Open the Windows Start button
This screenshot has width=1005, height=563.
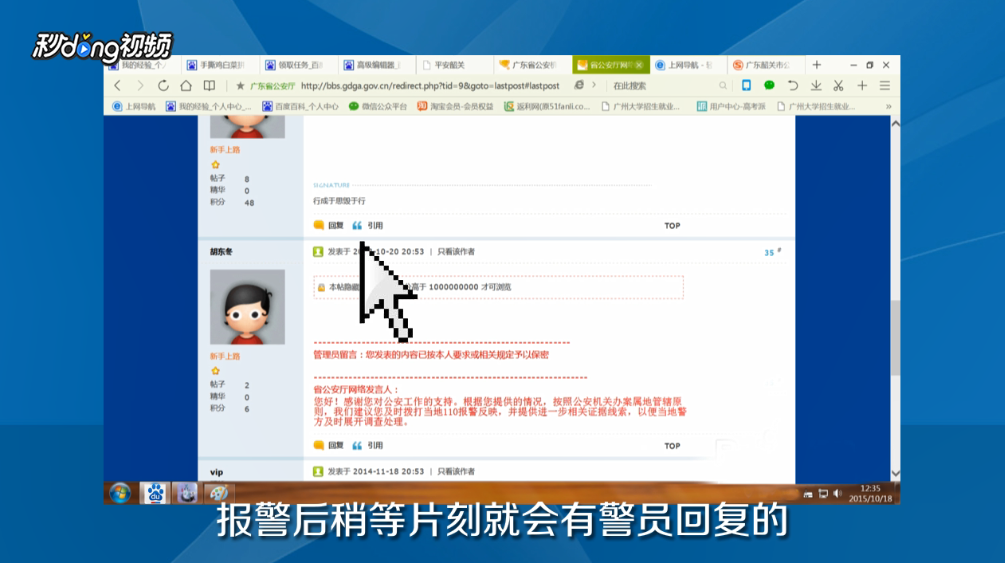[120, 493]
